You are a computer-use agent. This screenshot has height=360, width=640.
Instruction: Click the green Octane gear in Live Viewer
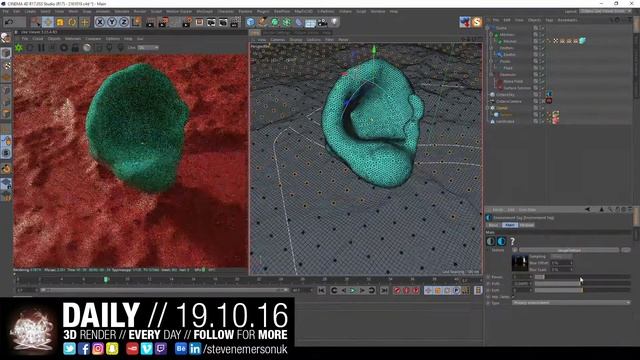click(19, 48)
